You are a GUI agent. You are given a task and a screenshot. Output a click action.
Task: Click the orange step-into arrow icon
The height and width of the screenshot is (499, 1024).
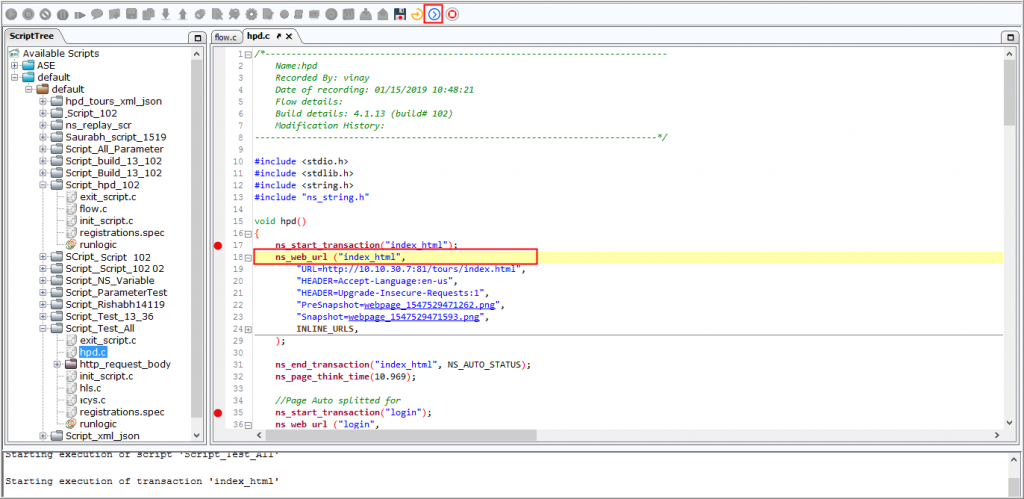(417, 14)
